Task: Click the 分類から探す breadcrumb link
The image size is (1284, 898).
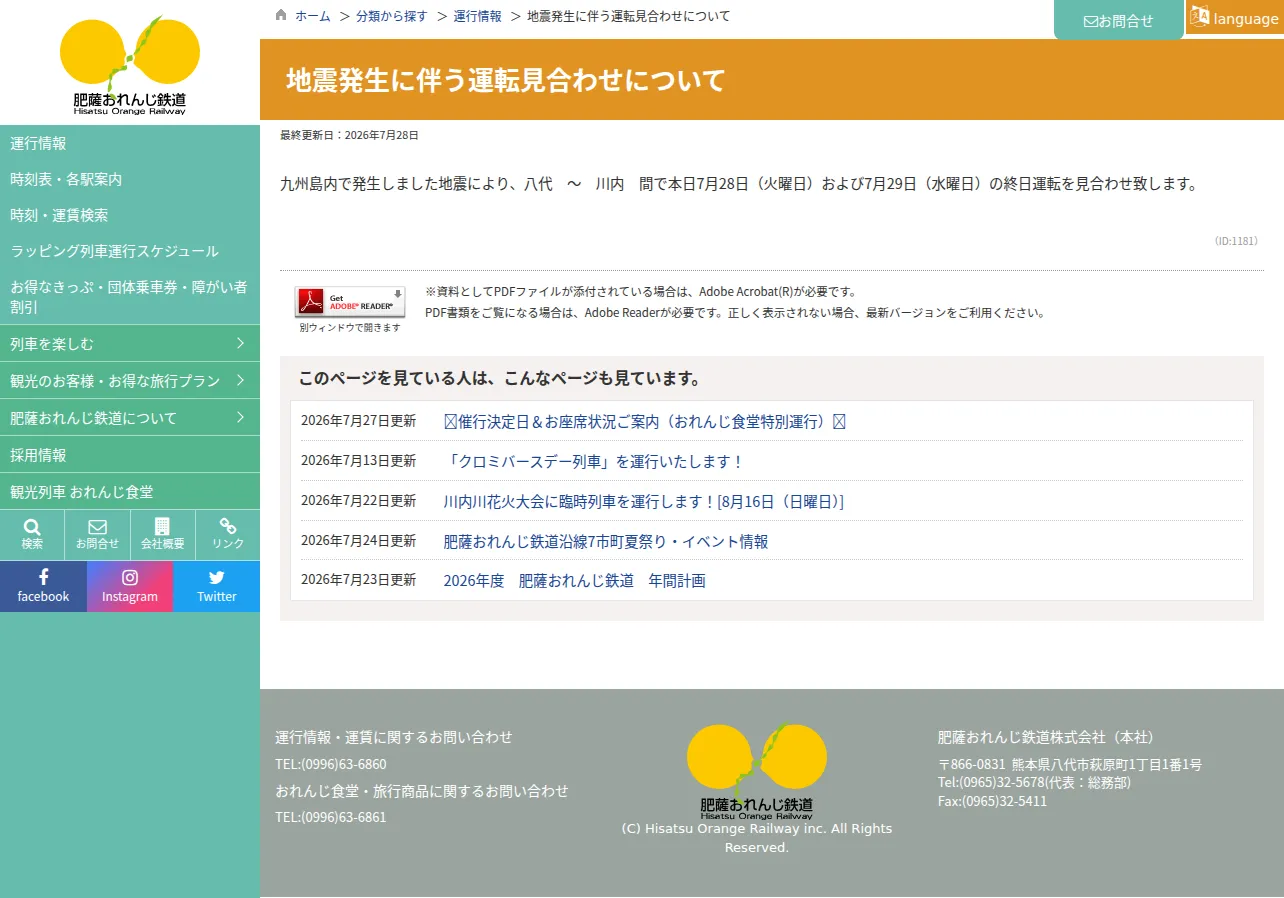Action: (392, 16)
